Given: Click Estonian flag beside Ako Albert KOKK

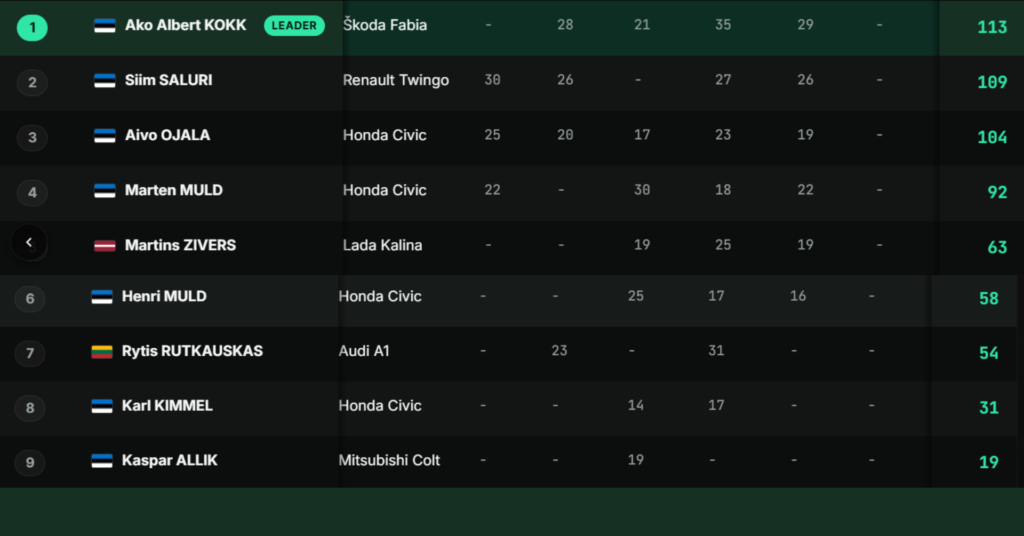Looking at the screenshot, I should [x=104, y=25].
